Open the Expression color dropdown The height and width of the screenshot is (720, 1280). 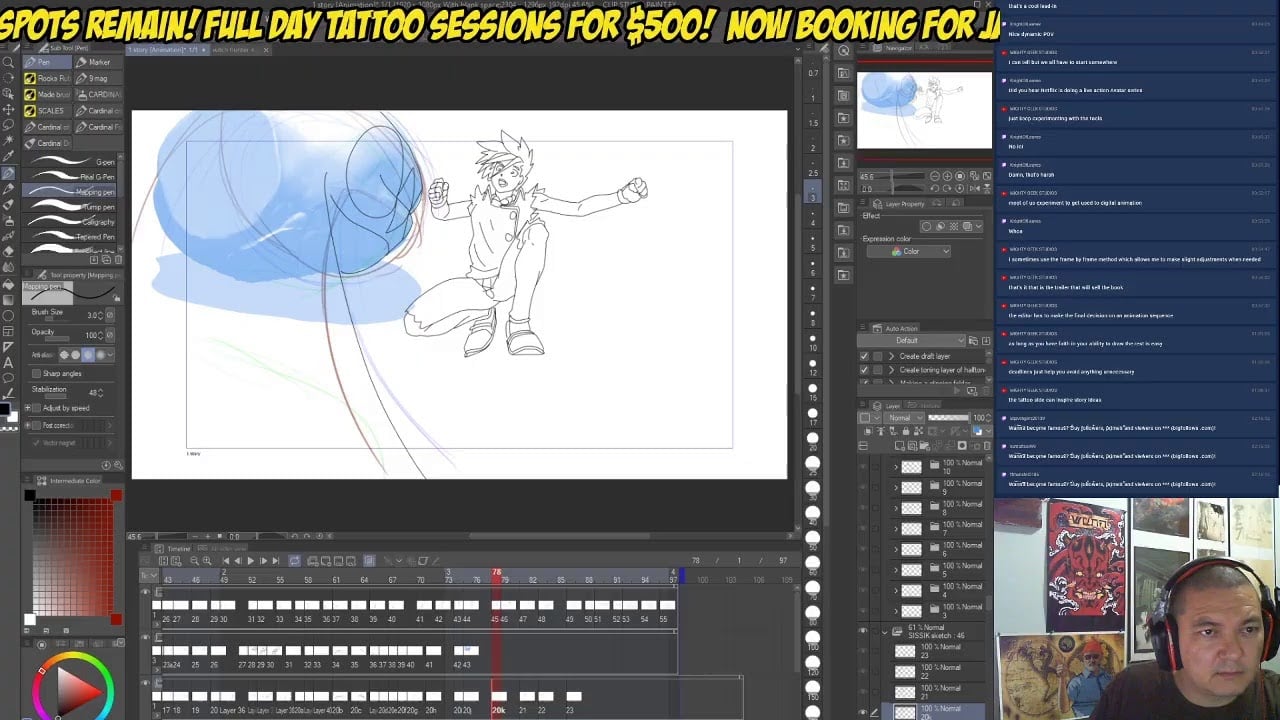pyautogui.click(x=908, y=251)
